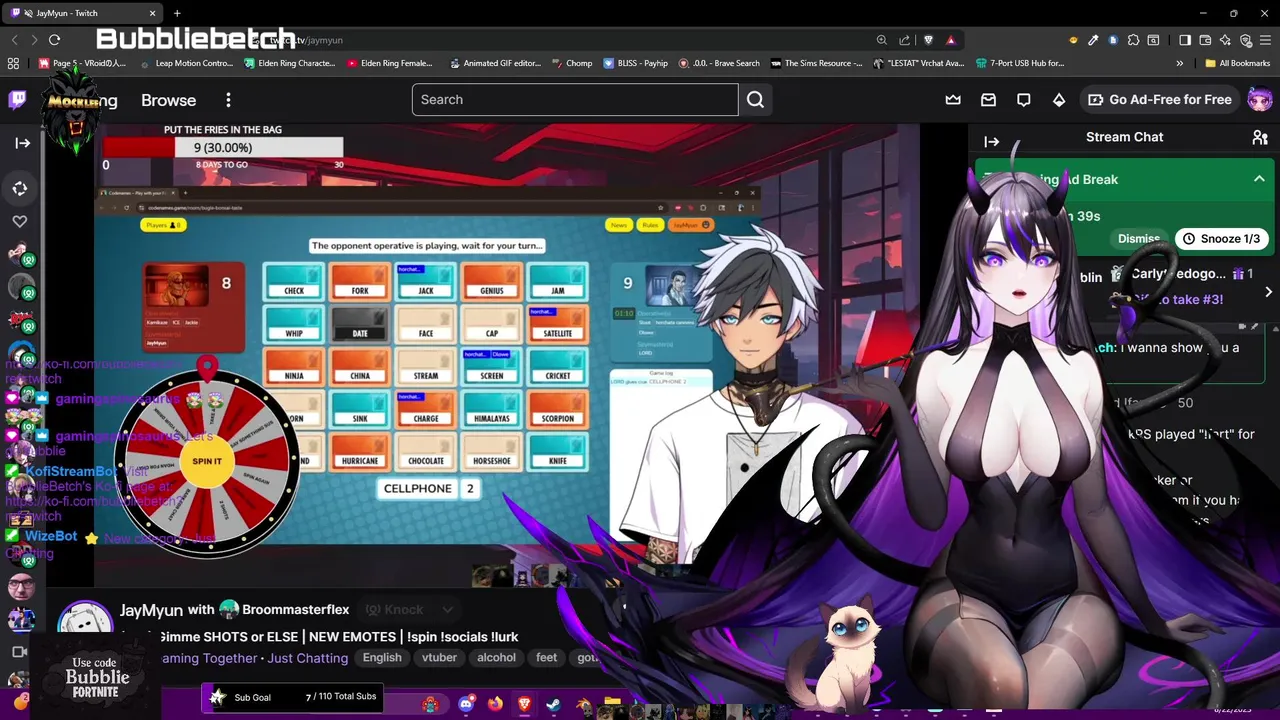The image size is (1280, 720).
Task: Click the share page icon
Action: 904,40
